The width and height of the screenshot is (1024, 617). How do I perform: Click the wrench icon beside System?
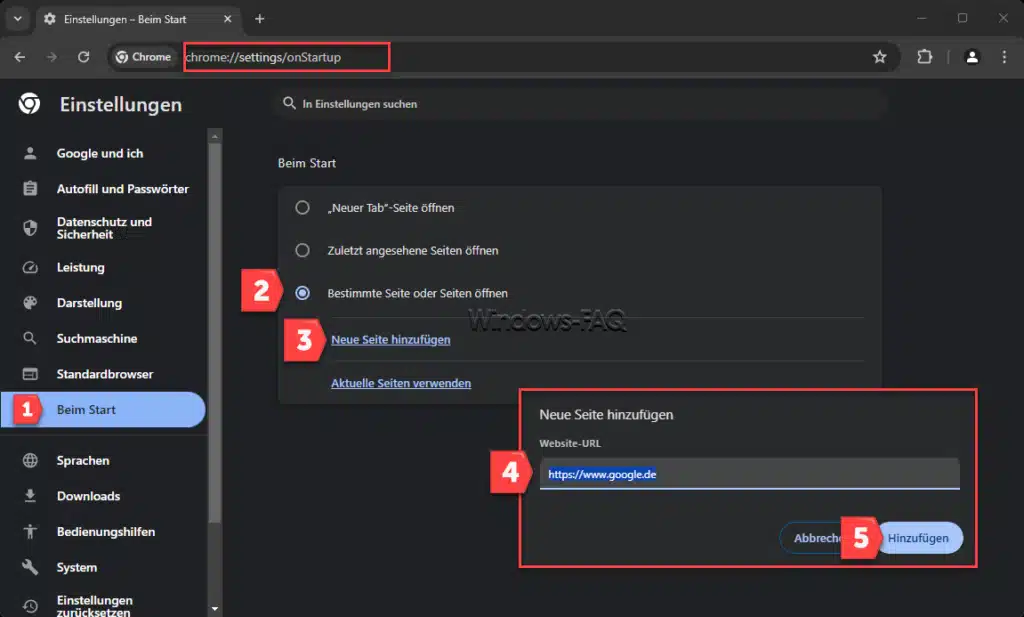pos(30,567)
